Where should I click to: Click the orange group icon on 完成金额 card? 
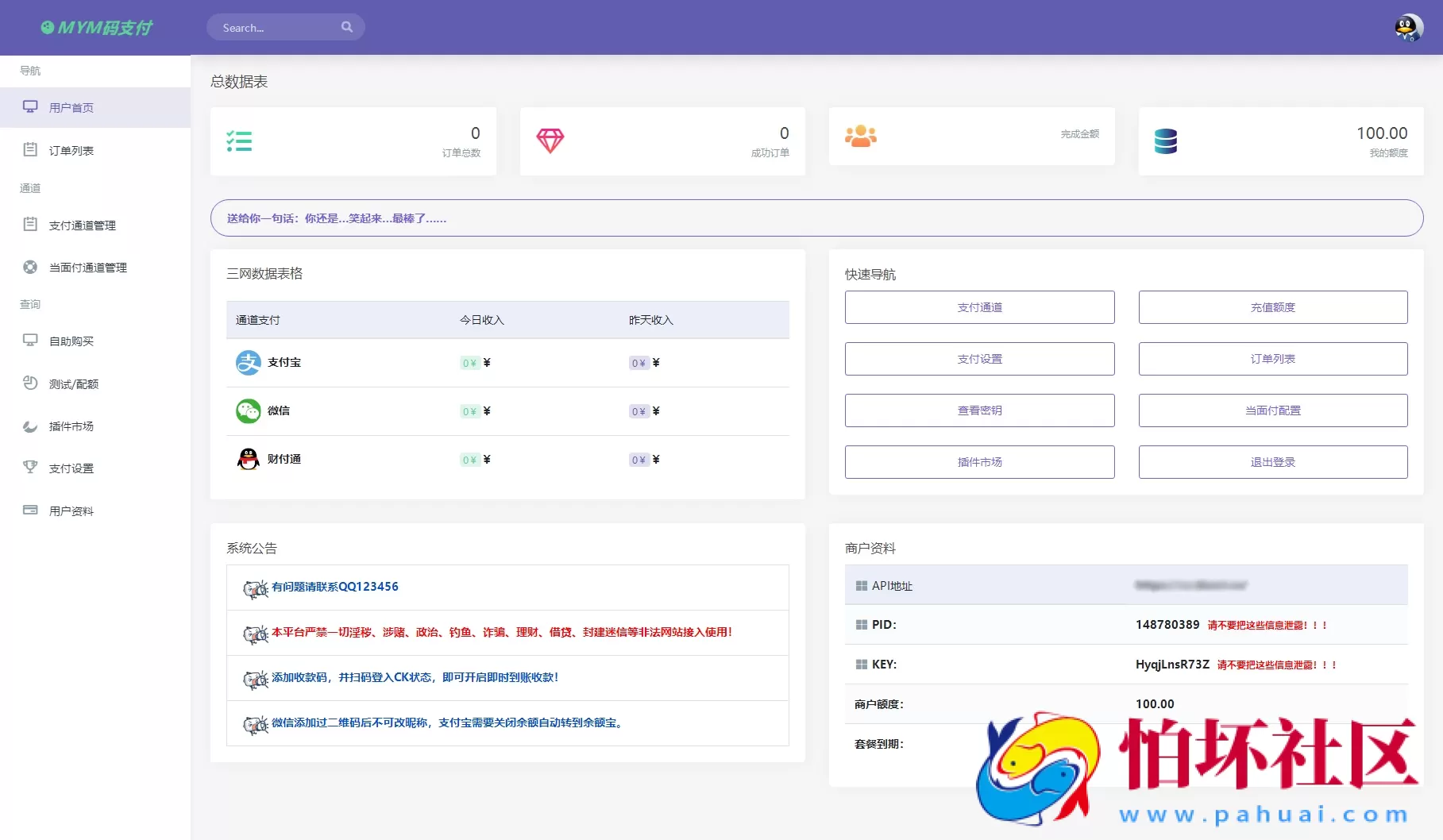tap(860, 136)
